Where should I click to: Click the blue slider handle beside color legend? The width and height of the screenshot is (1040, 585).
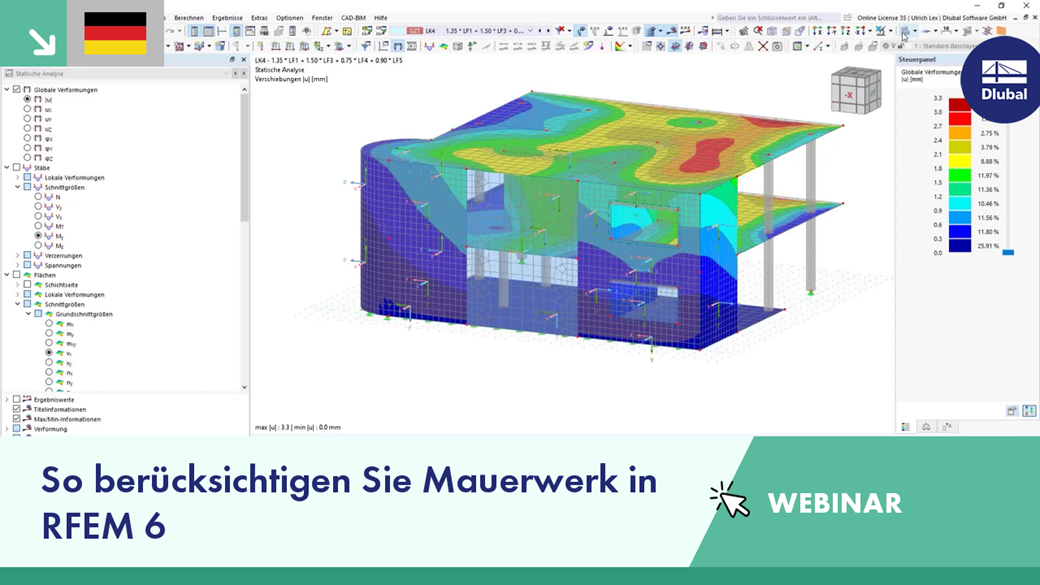point(1008,253)
